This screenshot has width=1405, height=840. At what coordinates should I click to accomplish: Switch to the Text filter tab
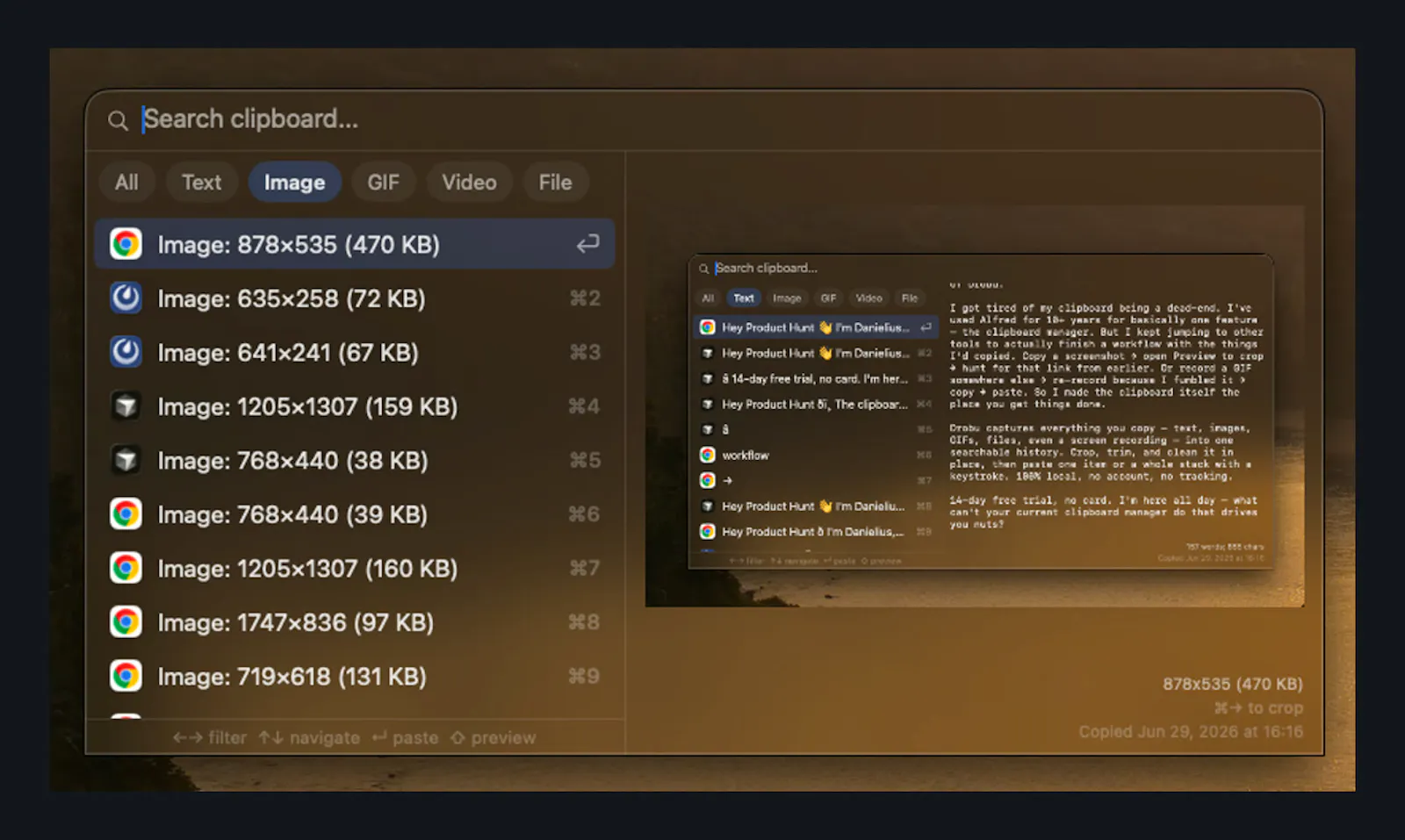coord(202,183)
